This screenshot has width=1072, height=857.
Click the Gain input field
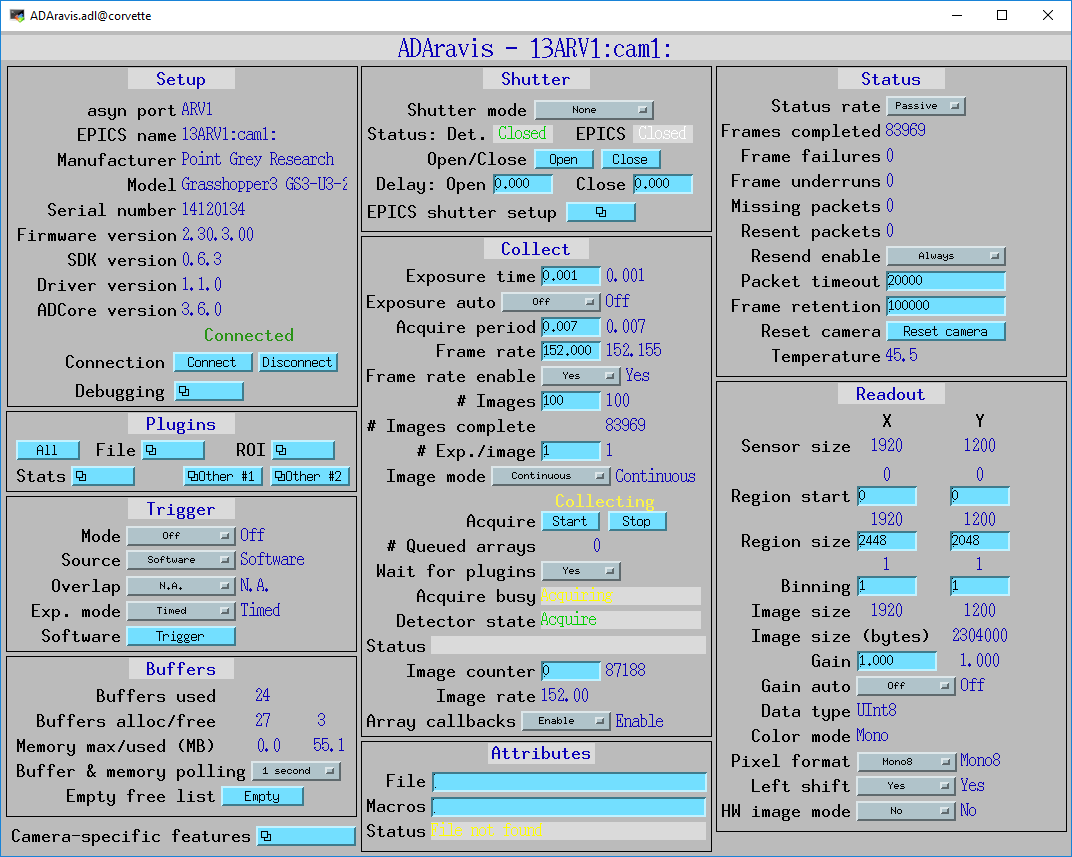(896, 661)
